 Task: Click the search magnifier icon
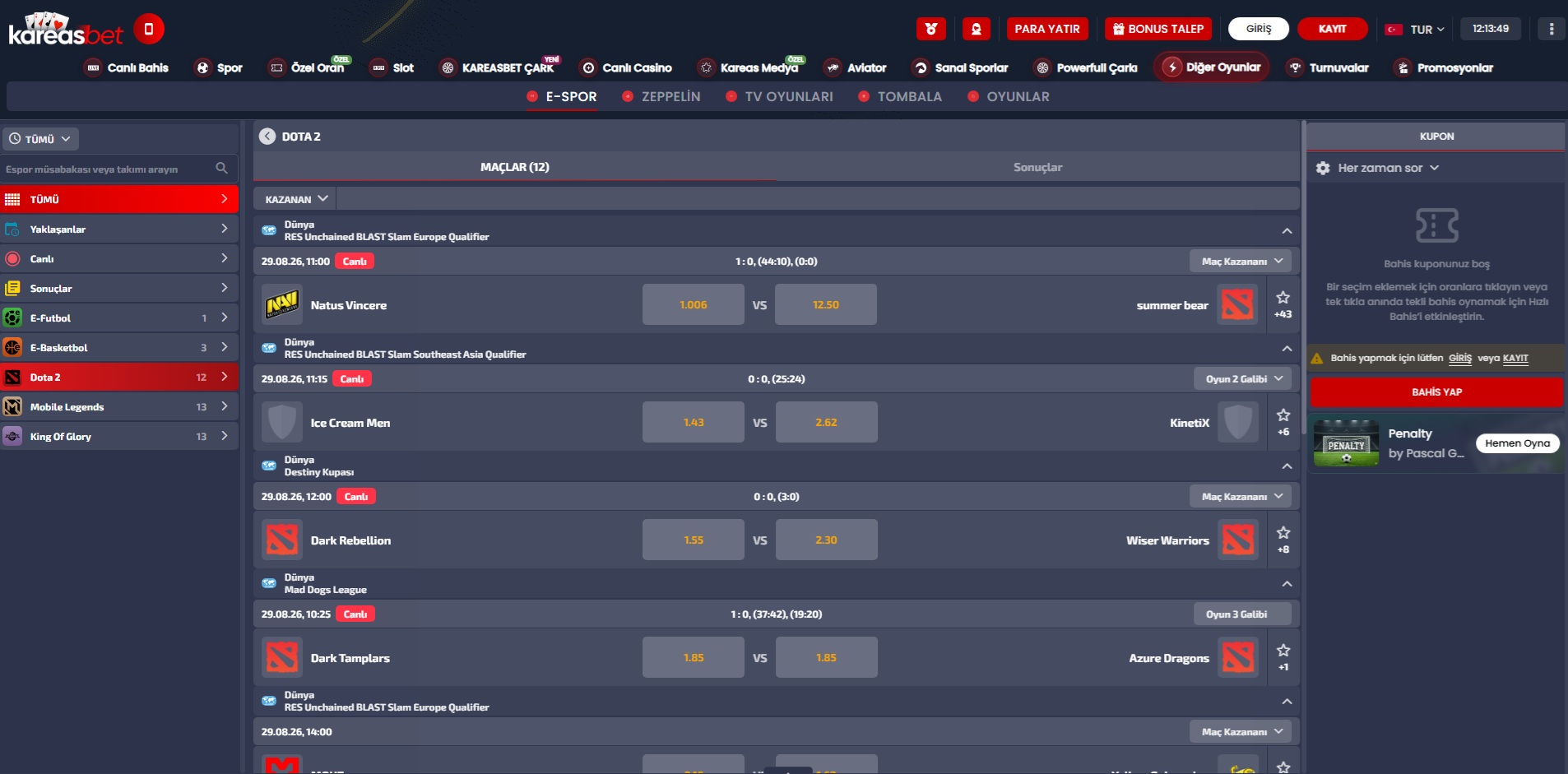click(221, 168)
